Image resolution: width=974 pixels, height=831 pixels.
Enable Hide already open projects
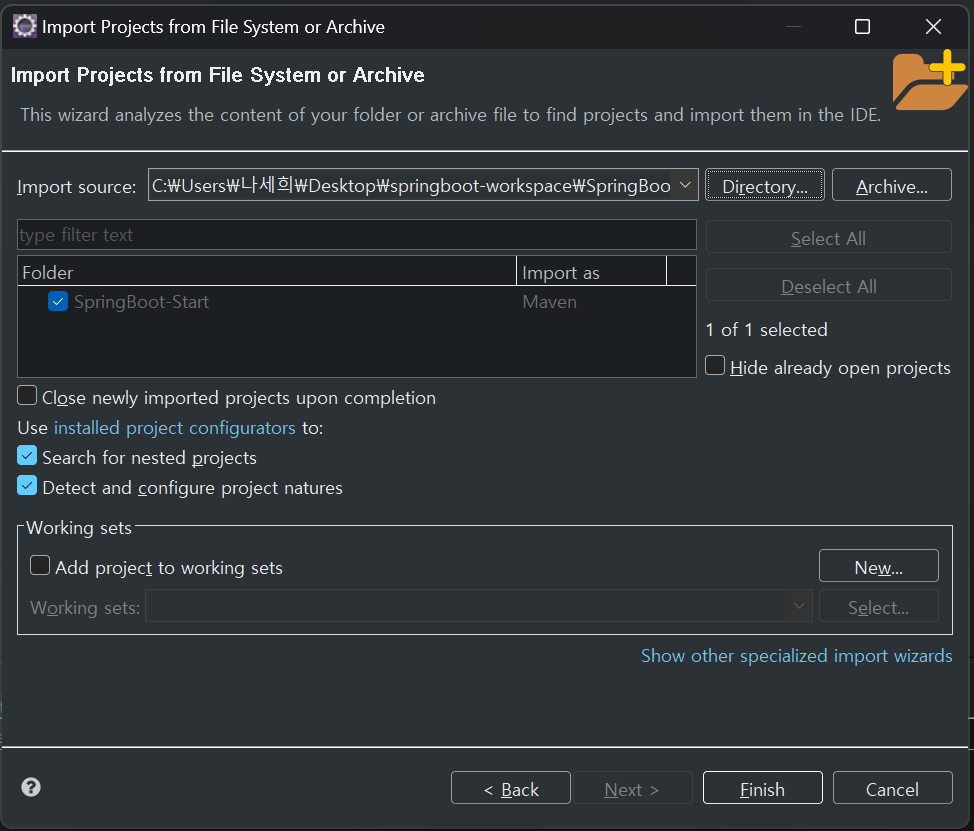tap(715, 366)
